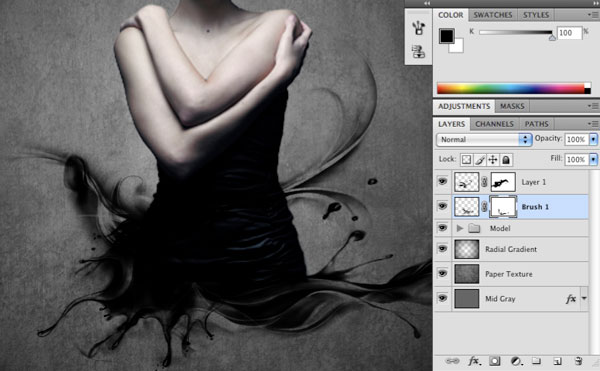Image resolution: width=600 pixels, height=371 pixels.
Task: Select Layer 1 layer thumbnail
Action: (466, 182)
